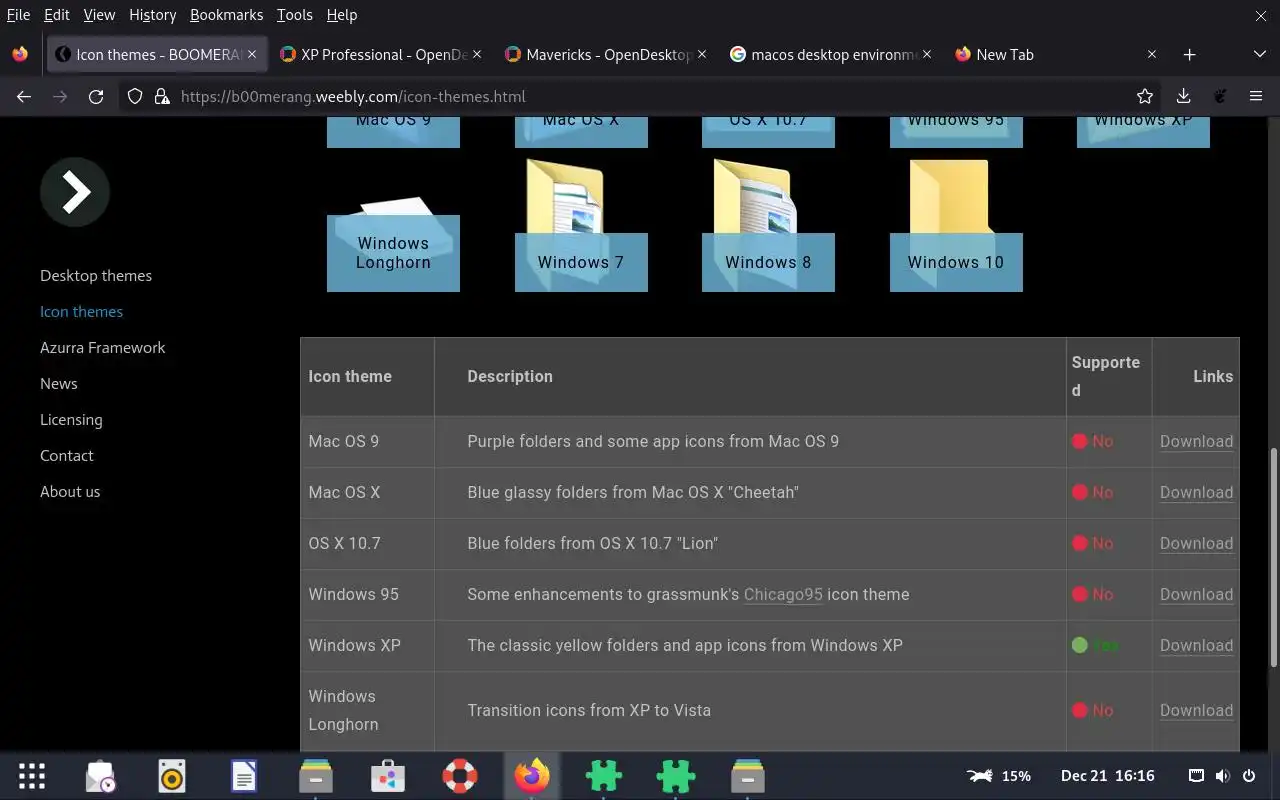The height and width of the screenshot is (800, 1280).
Task: Select the Windows 10 folder thumbnail
Action: (x=956, y=225)
